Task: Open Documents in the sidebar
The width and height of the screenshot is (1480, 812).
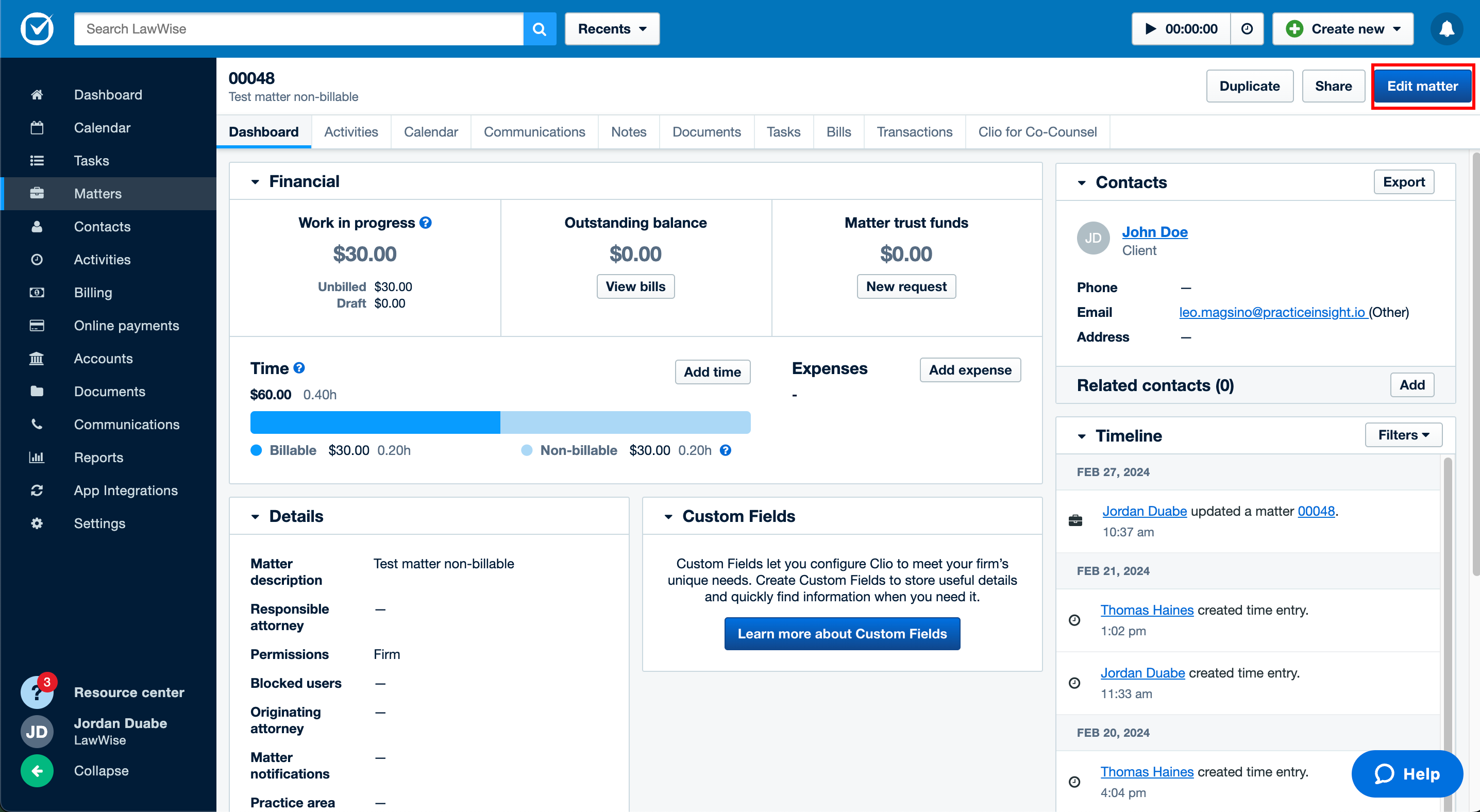Action: [x=108, y=391]
